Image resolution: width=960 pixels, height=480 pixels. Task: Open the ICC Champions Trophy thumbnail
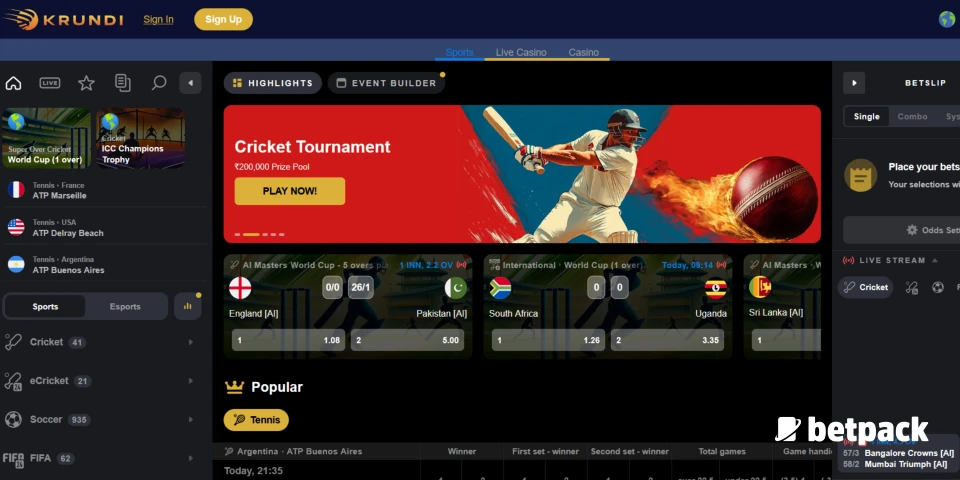pyautogui.click(x=141, y=138)
